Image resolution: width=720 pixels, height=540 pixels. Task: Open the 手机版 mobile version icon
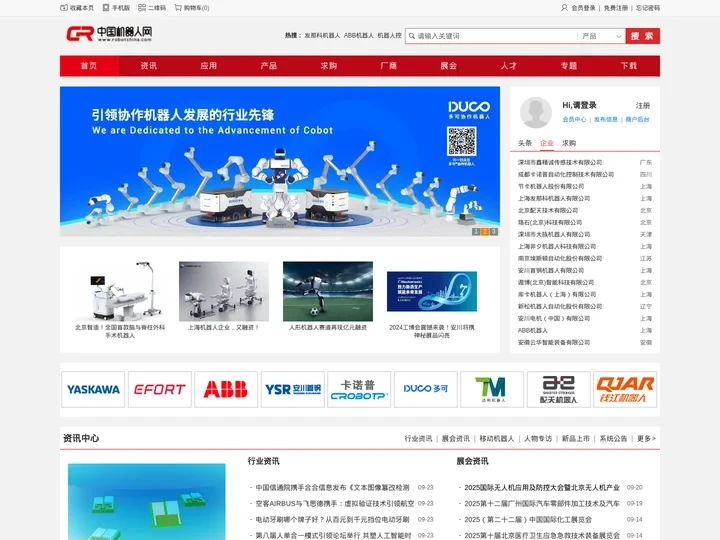(106, 8)
